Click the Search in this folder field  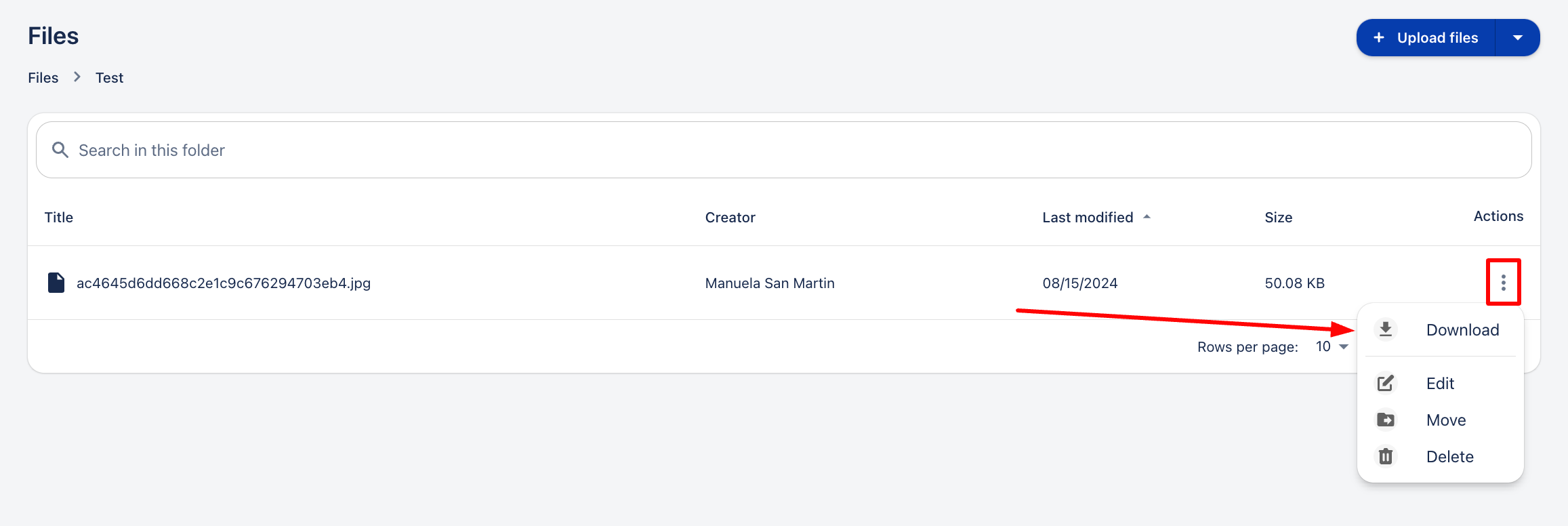click(783, 150)
